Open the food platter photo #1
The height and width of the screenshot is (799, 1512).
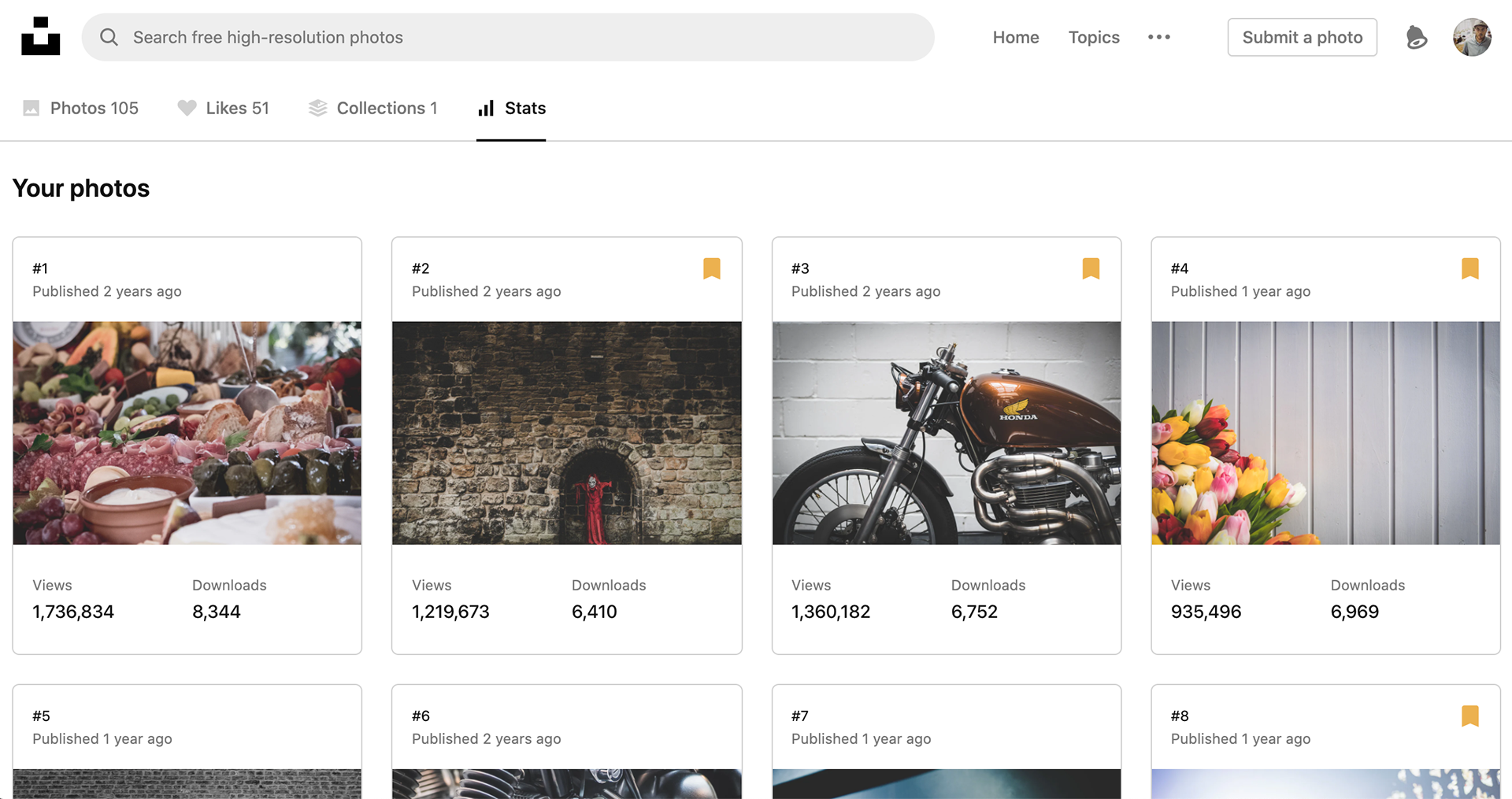click(187, 433)
